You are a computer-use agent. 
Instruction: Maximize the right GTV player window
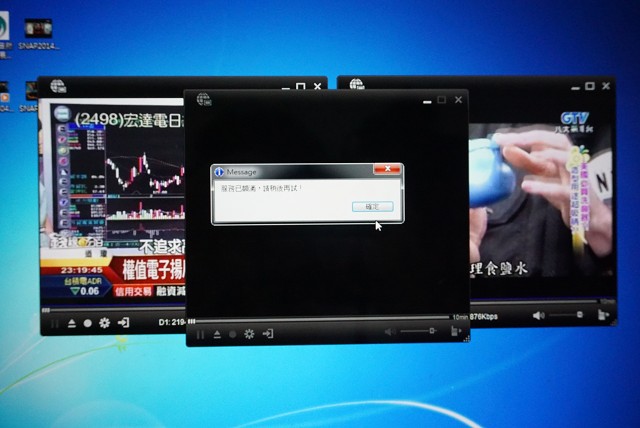tap(590, 86)
